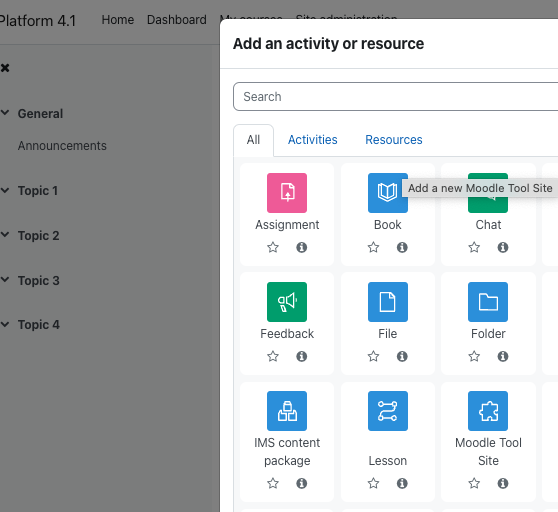The width and height of the screenshot is (558, 512).
Task: Collapse the Topic 4 chevron
Action: point(5,324)
